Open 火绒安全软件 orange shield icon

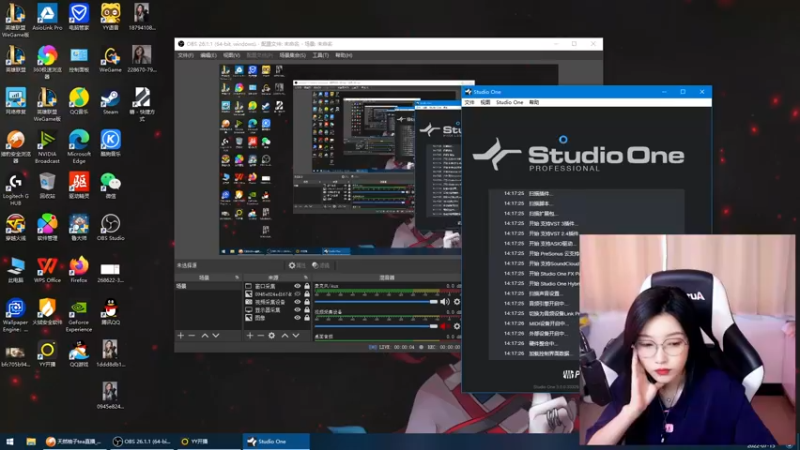(x=47, y=312)
